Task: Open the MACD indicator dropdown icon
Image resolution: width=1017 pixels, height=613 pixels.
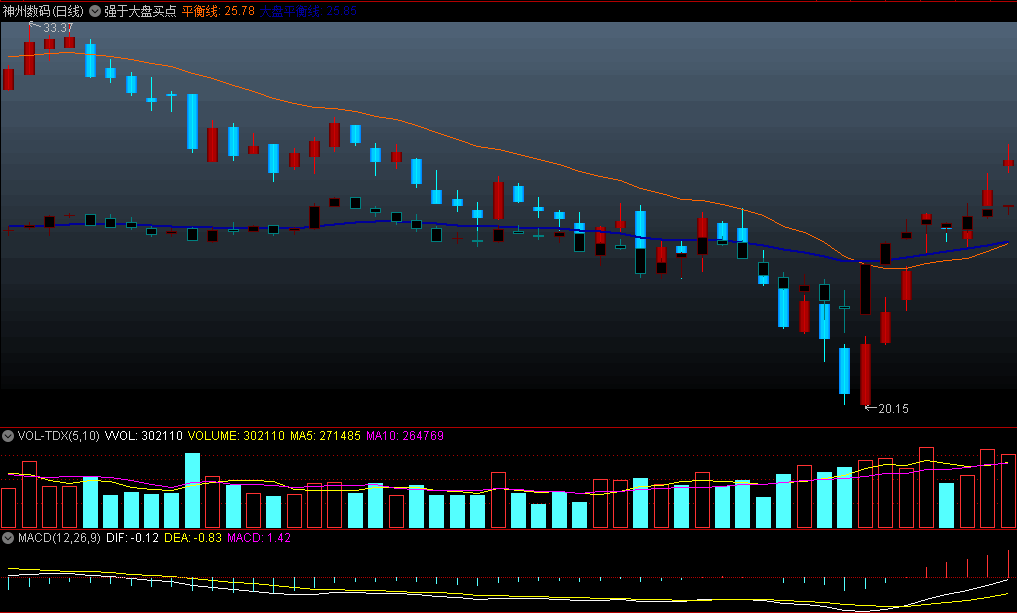Action: (x=8, y=538)
